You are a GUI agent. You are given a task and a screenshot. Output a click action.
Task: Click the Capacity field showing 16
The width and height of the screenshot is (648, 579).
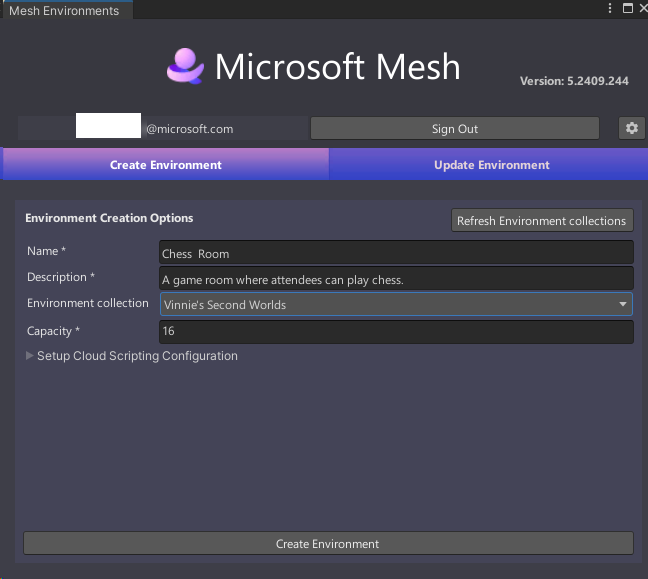click(396, 331)
